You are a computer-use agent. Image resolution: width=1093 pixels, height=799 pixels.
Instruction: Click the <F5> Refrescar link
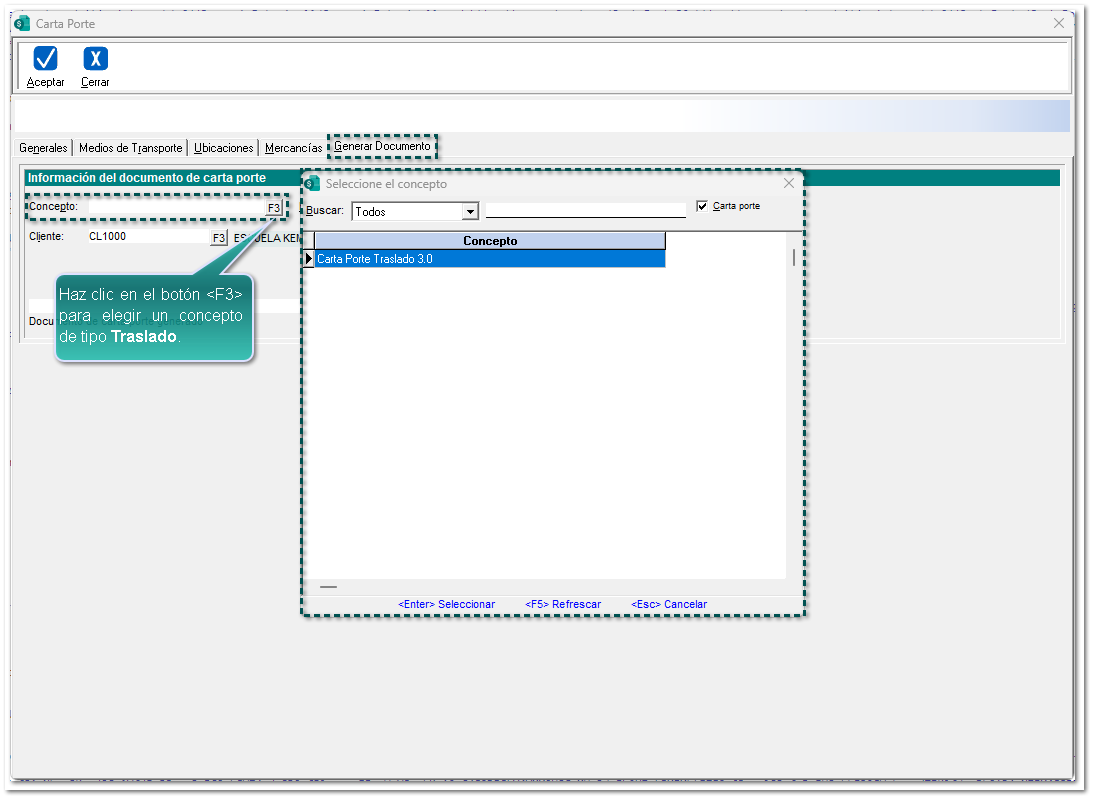coord(563,604)
